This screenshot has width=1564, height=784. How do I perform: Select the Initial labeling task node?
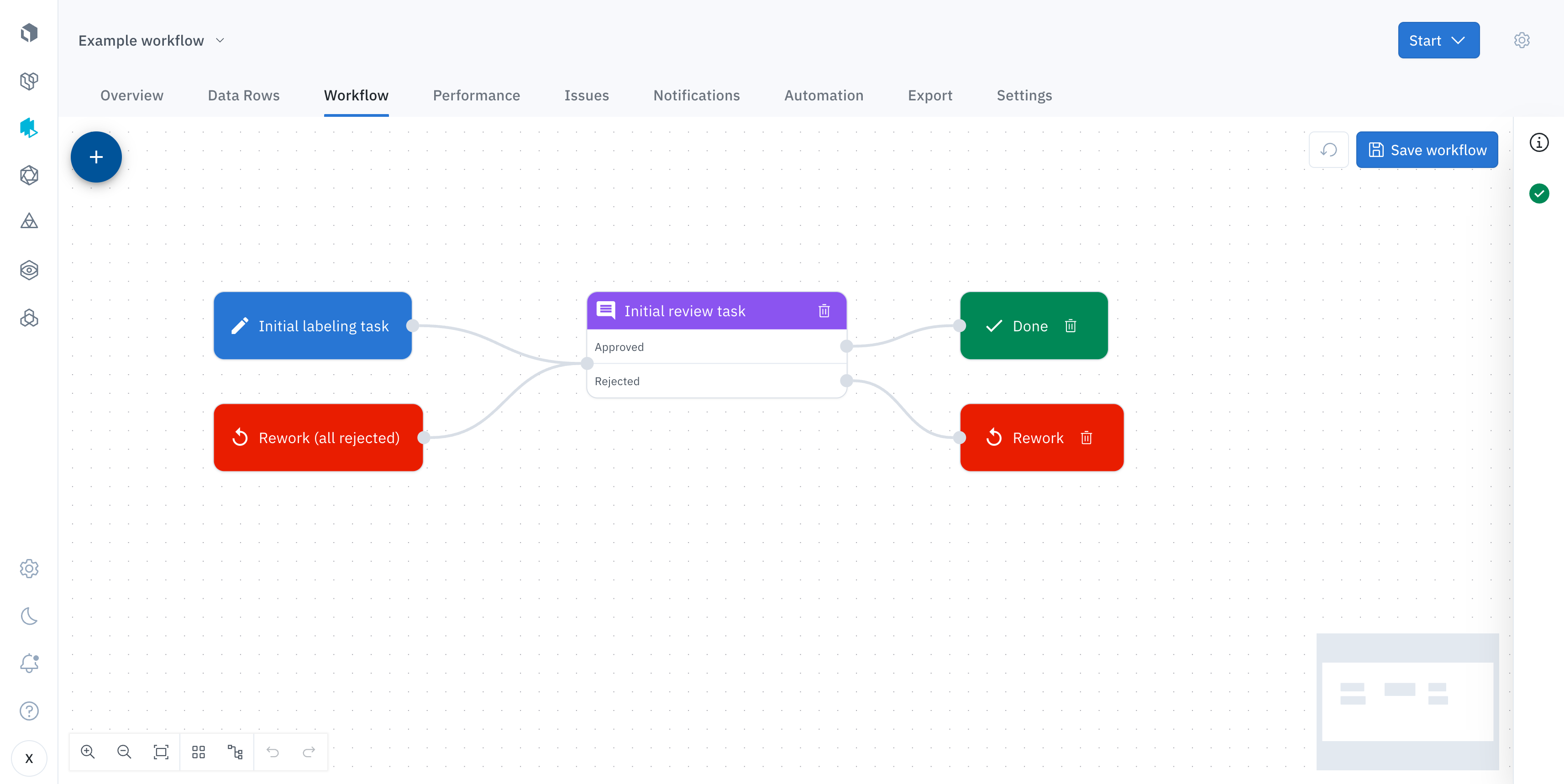313,326
